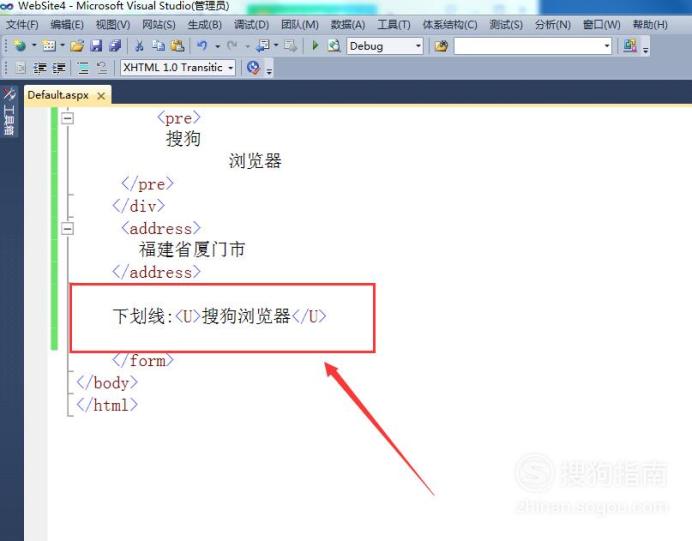Click the Add New Item icon
Screen dimensions: 692x541
pos(49,45)
